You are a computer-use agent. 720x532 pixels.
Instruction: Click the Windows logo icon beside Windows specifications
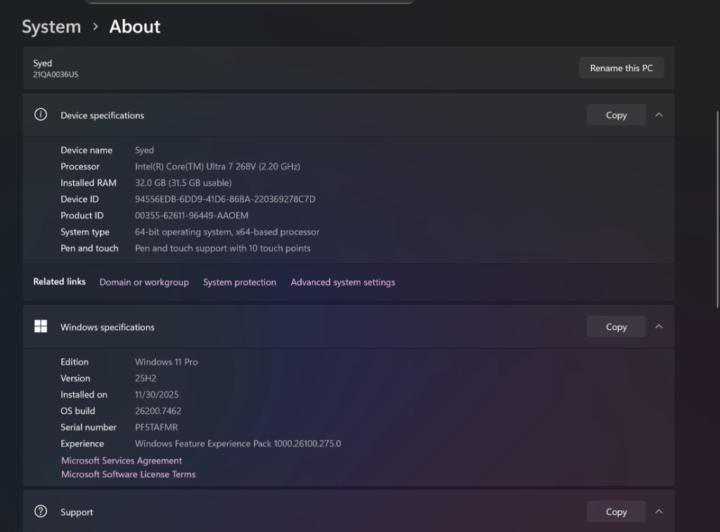click(41, 327)
